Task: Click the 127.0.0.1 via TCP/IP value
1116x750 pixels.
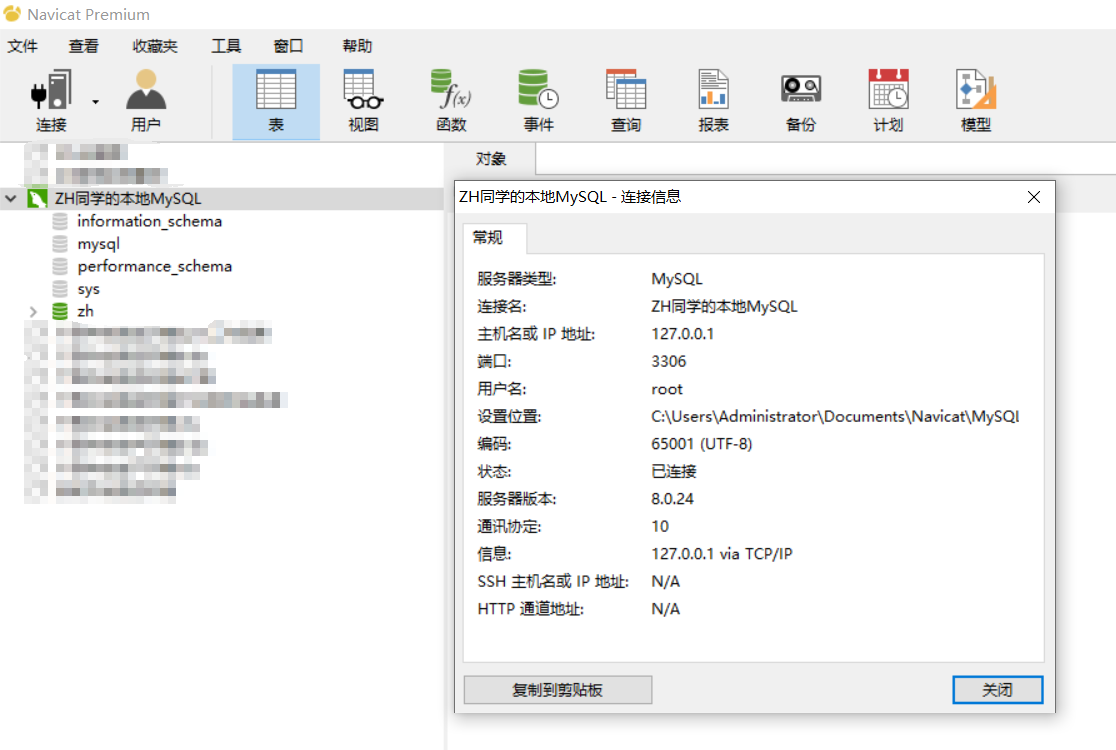Action: pos(722,554)
